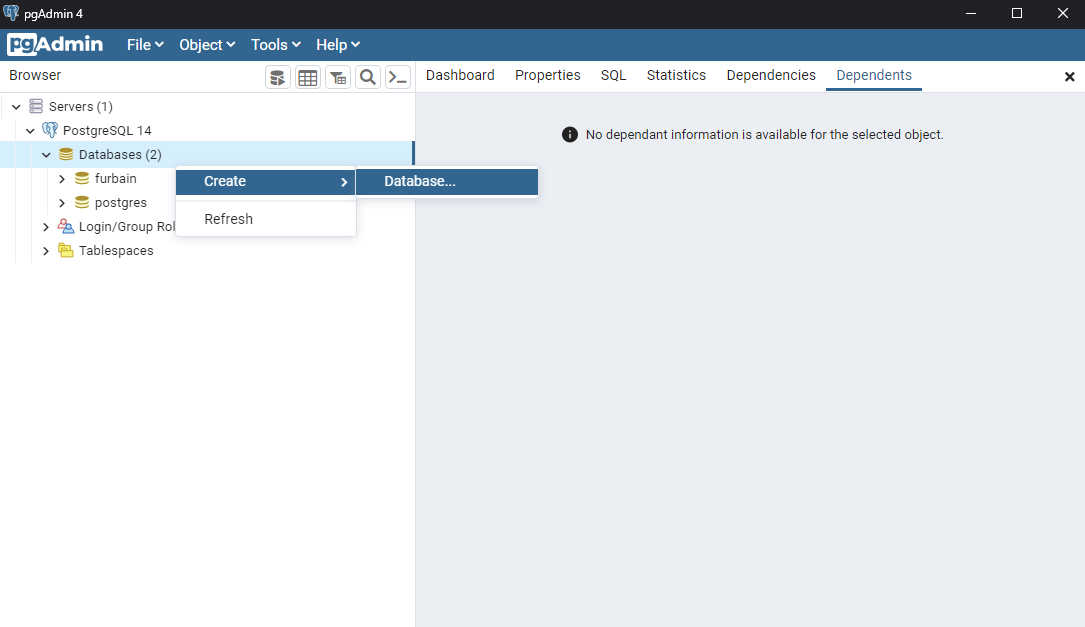
Task: Switch to the Statistics tab
Action: 676,75
